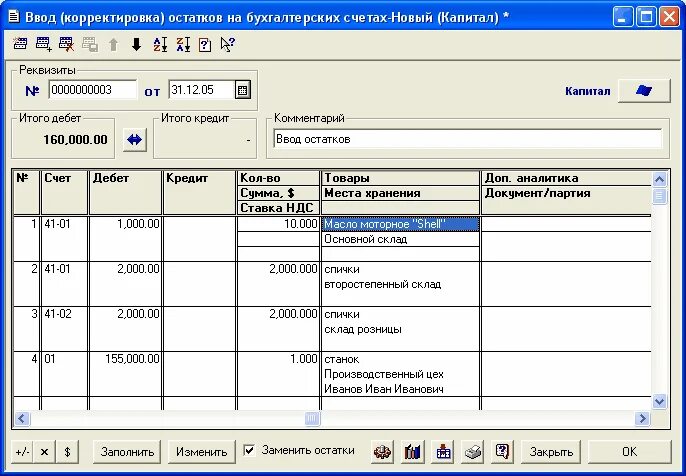
Task: Click the $ currency button
Action: 67,452
